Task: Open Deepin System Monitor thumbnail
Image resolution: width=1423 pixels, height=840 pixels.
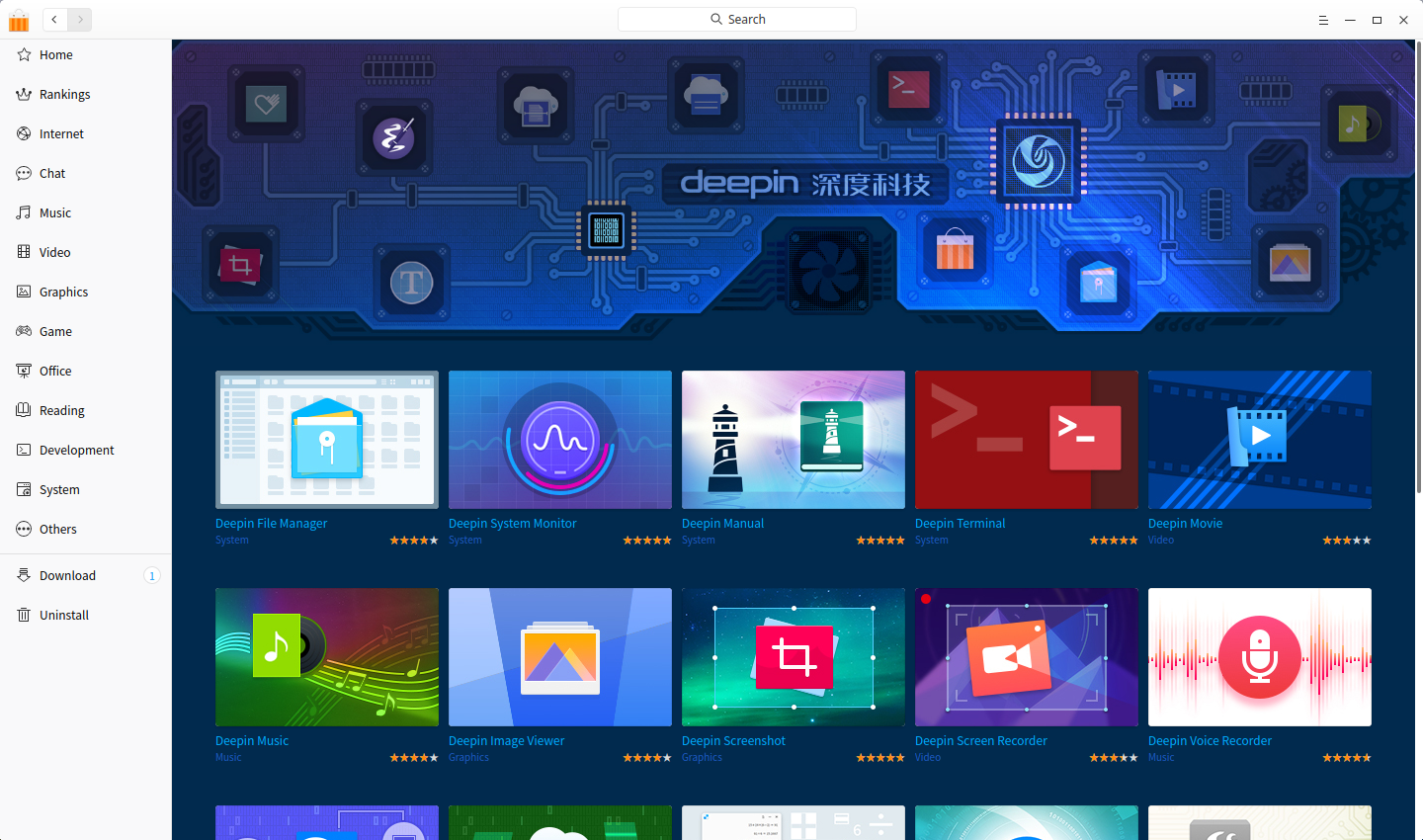Action: tap(560, 440)
